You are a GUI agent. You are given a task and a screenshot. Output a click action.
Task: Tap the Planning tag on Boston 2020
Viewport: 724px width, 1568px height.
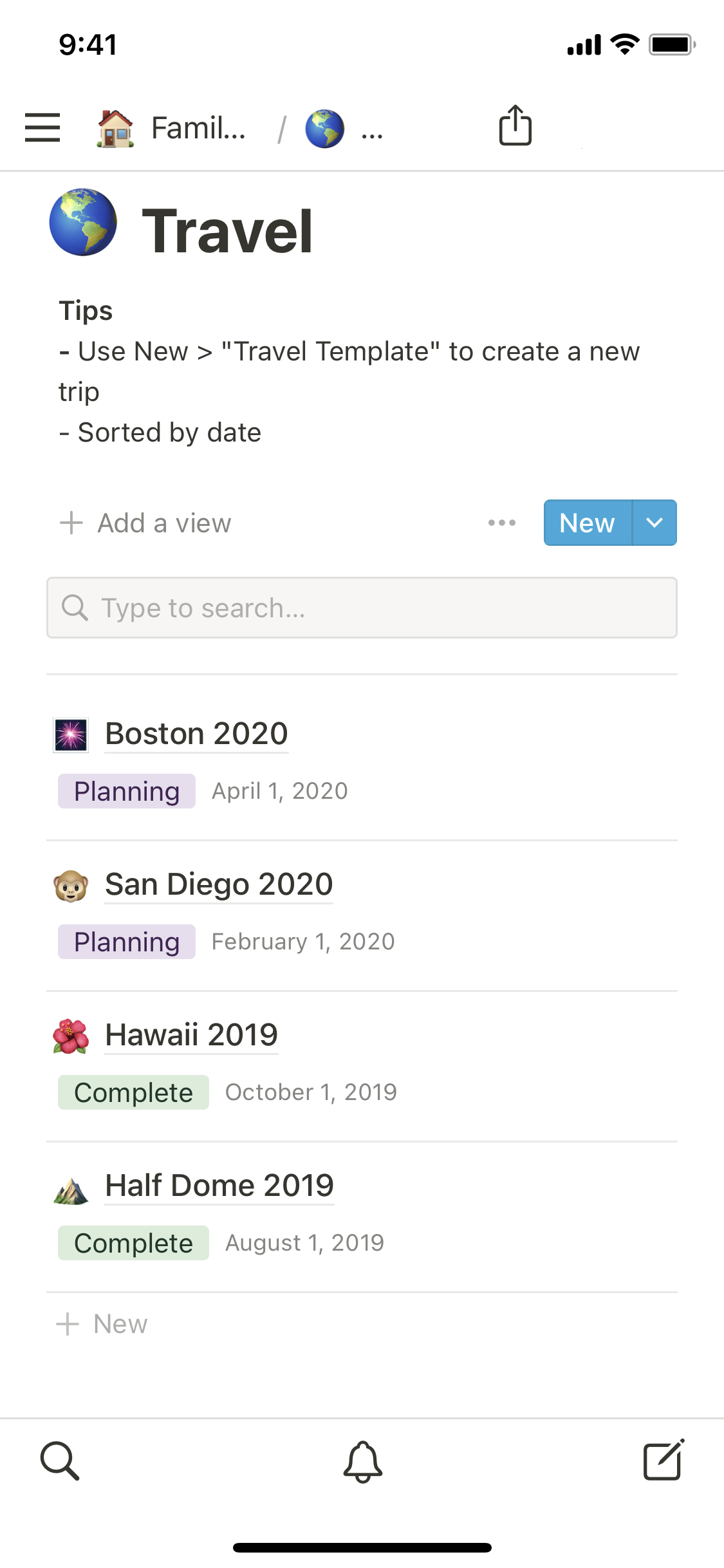127,791
